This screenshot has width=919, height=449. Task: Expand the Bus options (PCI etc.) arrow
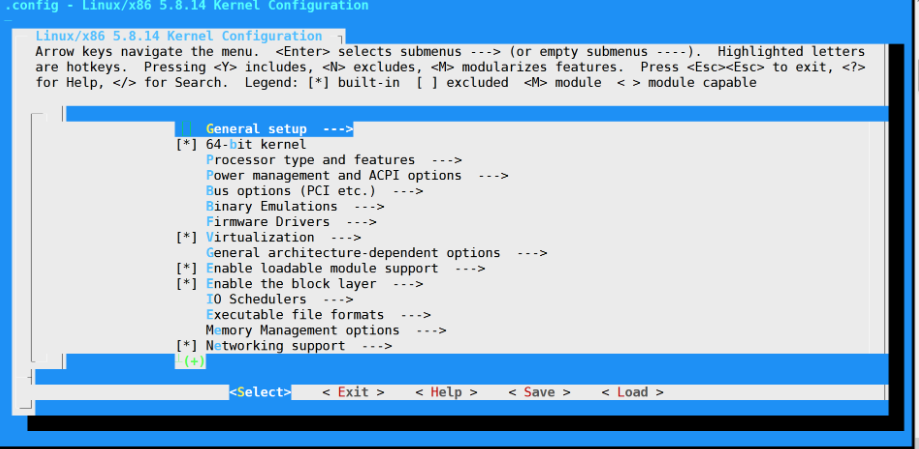point(408,191)
